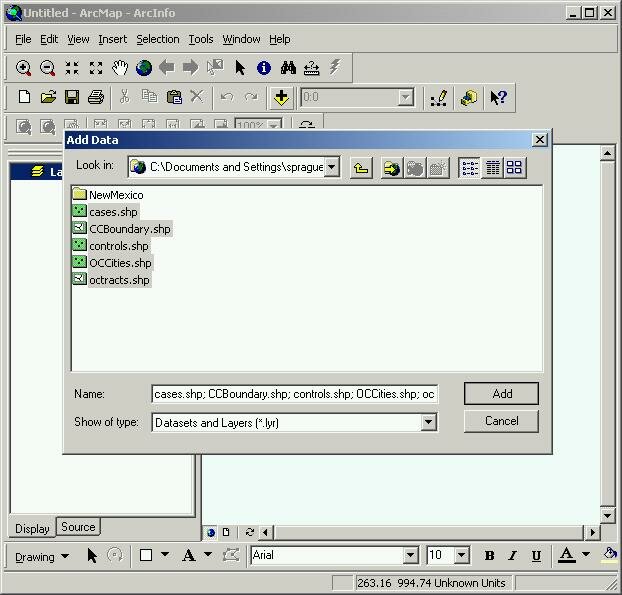
Task: Expand the Look in path dropdown
Action: pyautogui.click(x=332, y=167)
